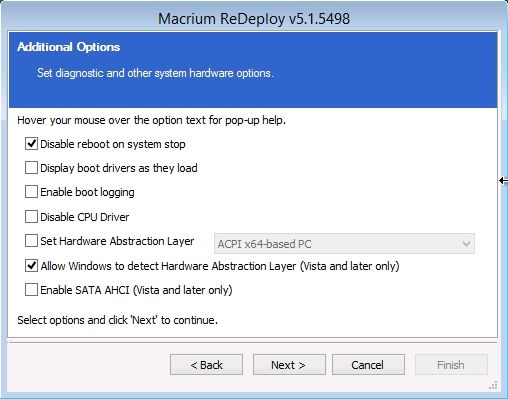Click the 'Hover your mouse over' help text
This screenshot has height=399, width=508.
(x=152, y=120)
